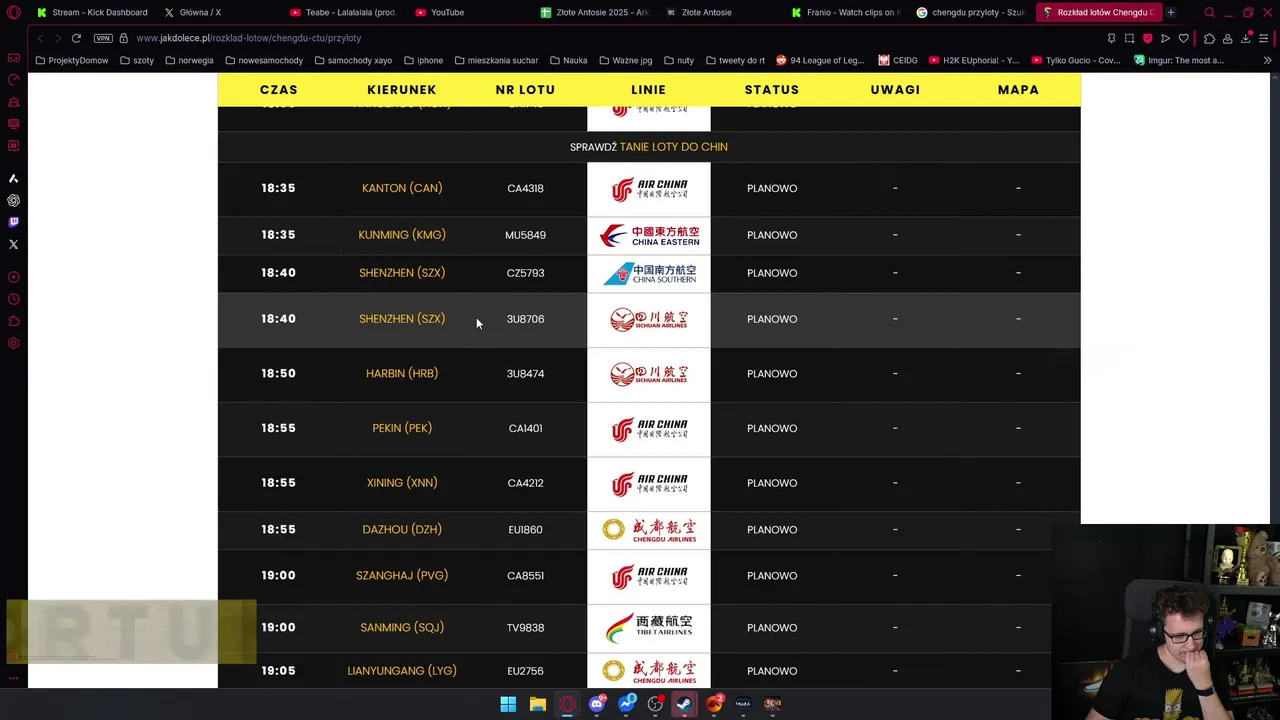
Task: Click China Eastern airline logo
Action: 649,236
